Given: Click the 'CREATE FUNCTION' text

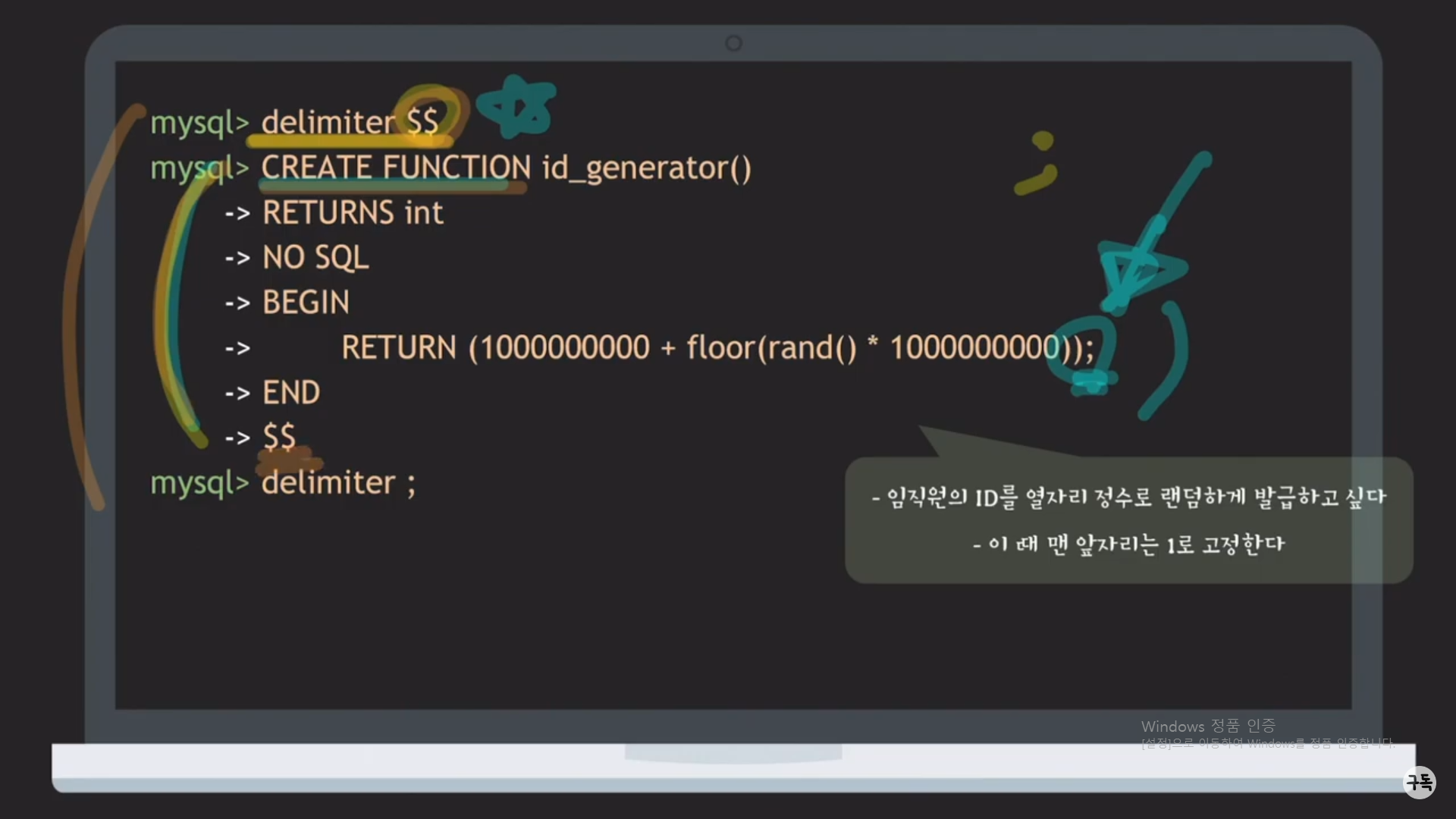Looking at the screenshot, I should 396,168.
